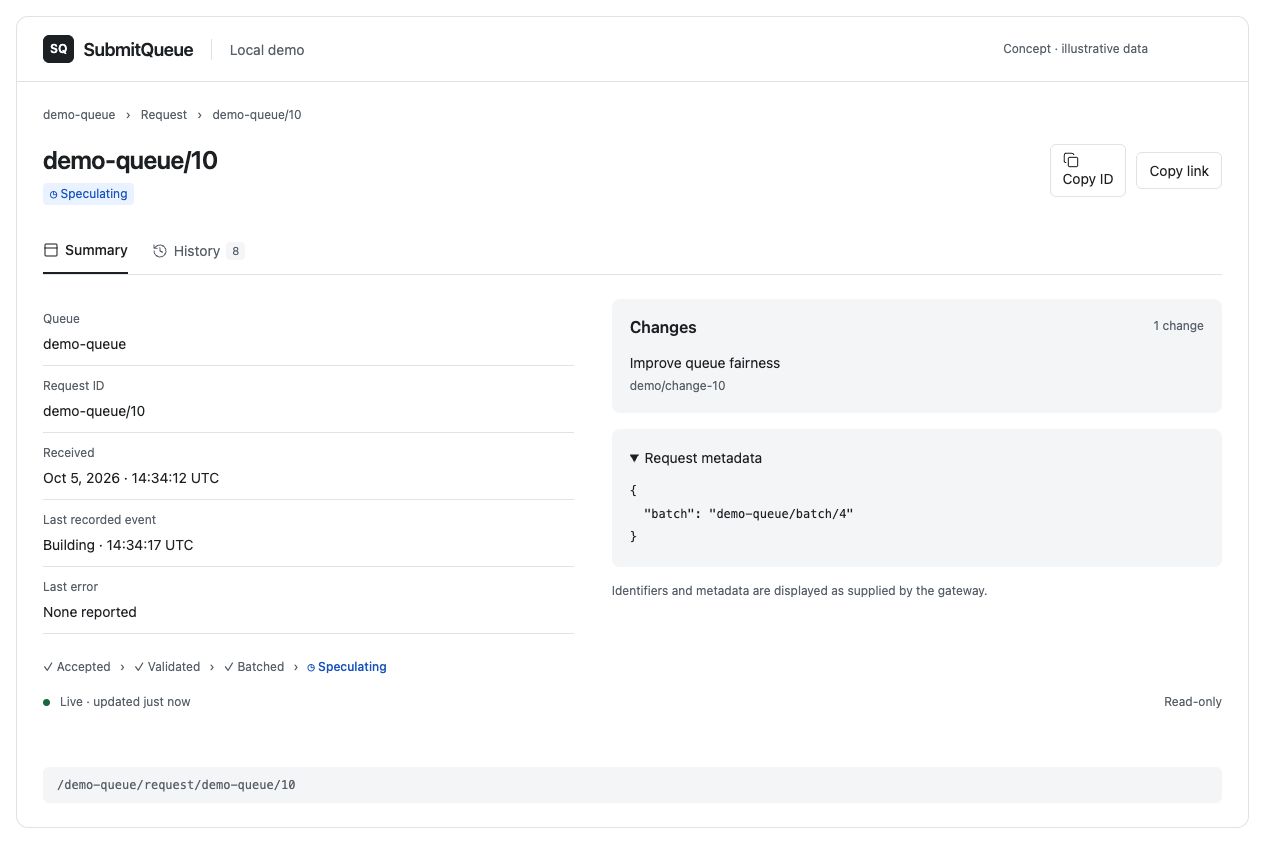Click the demo-queue/10 breadcrumb item
The image size is (1265, 845).
tap(257, 115)
